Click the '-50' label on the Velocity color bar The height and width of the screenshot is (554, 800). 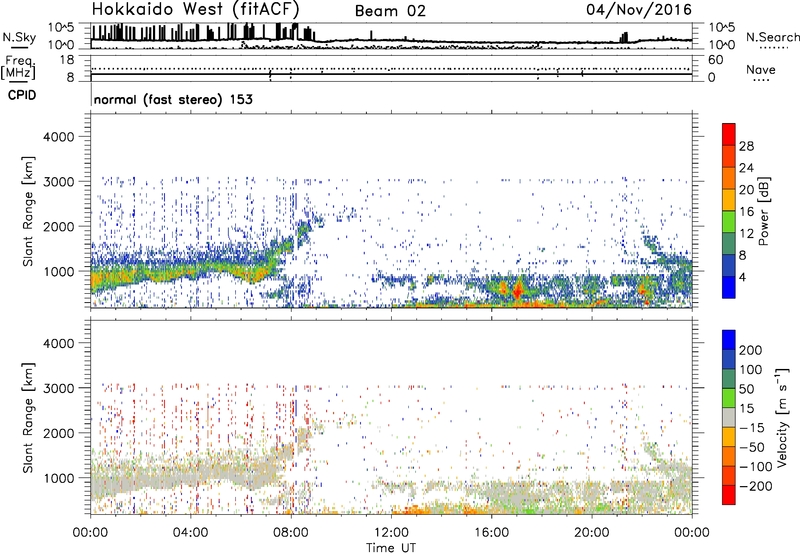point(752,447)
